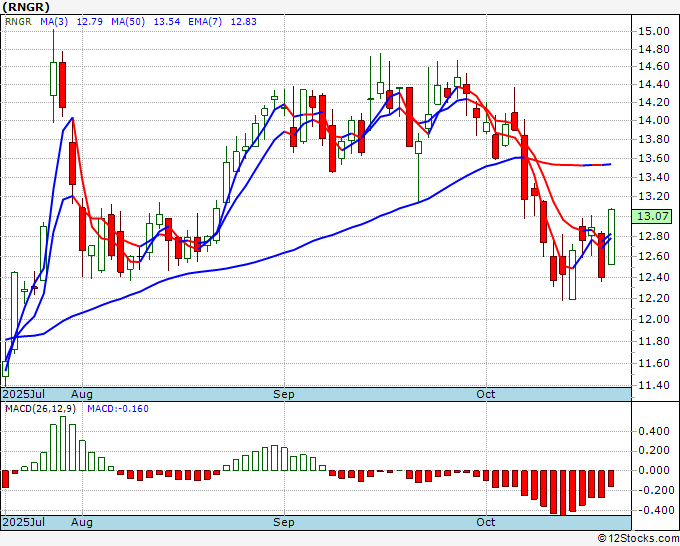Click the Aug label below MACD panel
Viewport: 680px width, 546px height.
[x=82, y=522]
